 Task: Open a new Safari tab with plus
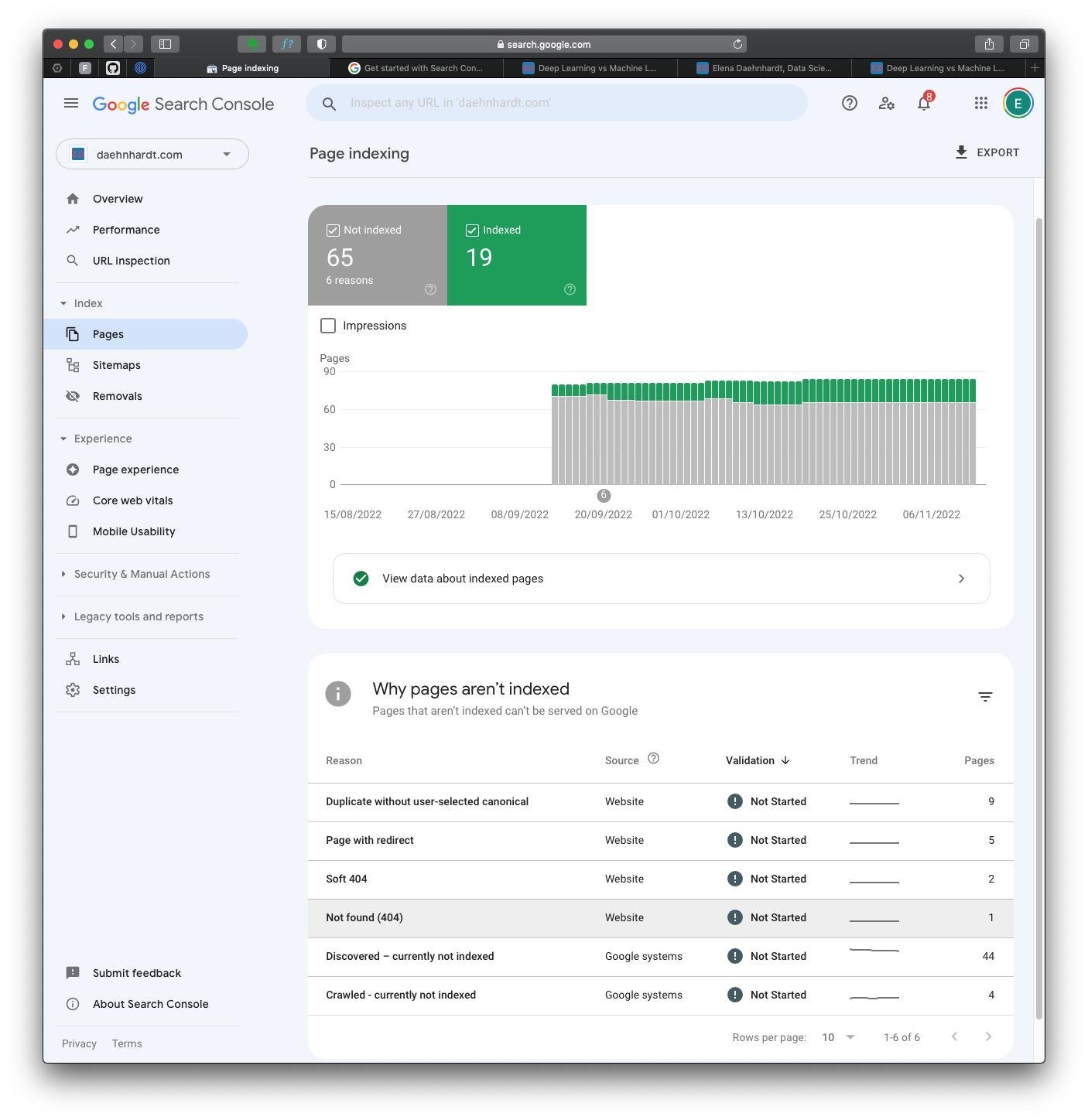(1035, 68)
